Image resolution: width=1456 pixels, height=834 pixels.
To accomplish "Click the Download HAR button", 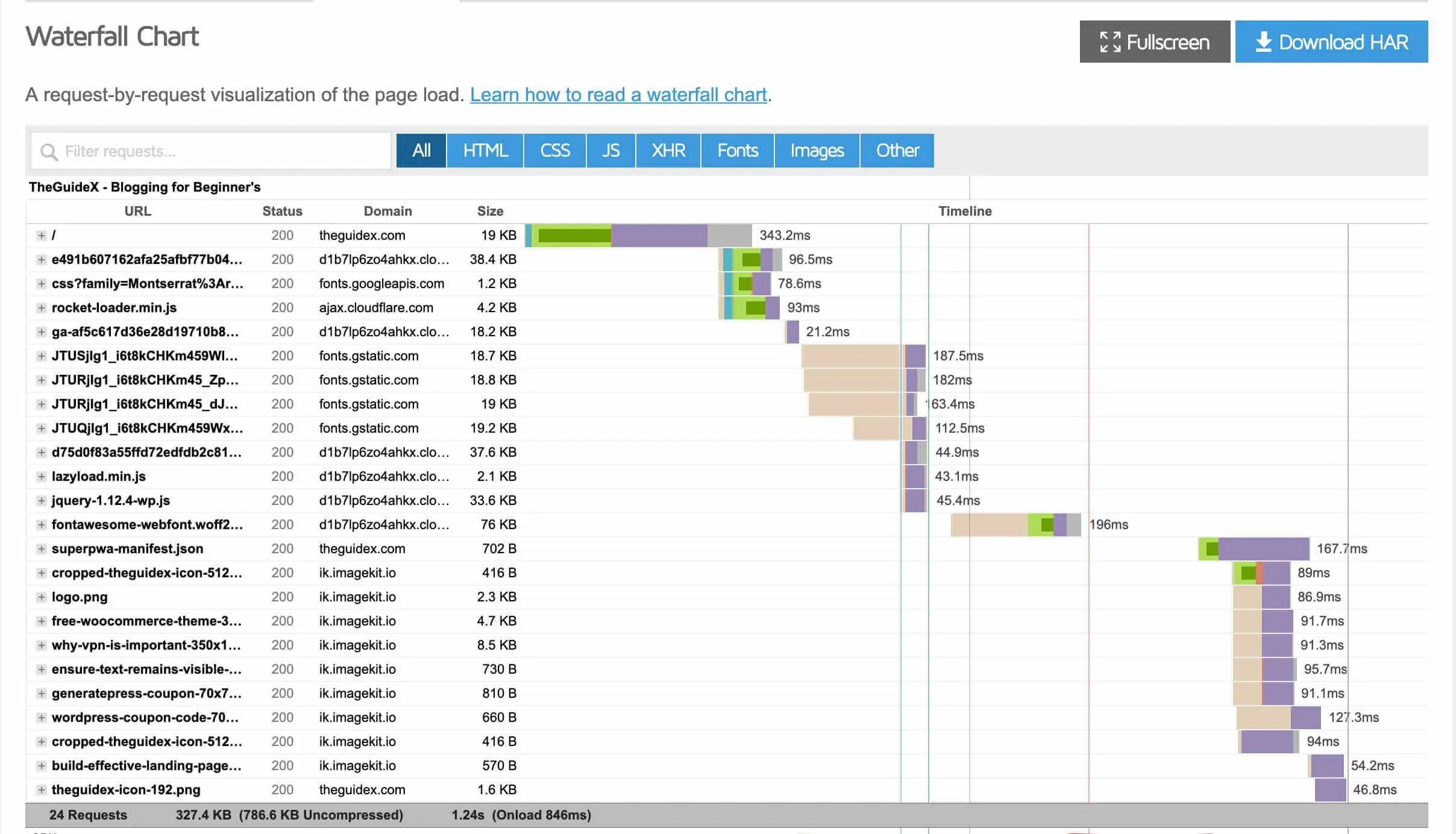I will (x=1332, y=42).
